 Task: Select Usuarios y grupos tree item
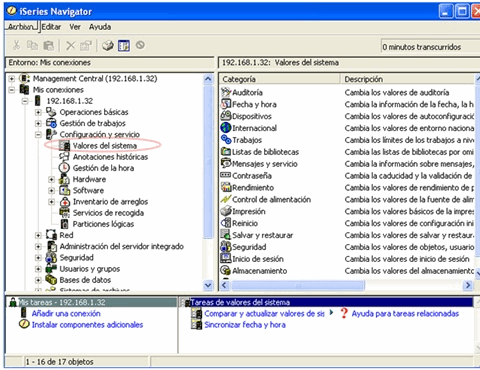[x=90, y=269]
